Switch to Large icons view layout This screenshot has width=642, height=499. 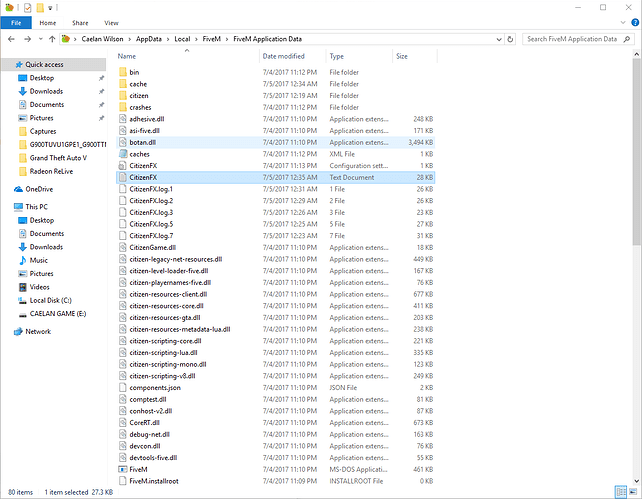pyautogui.click(x=633, y=492)
